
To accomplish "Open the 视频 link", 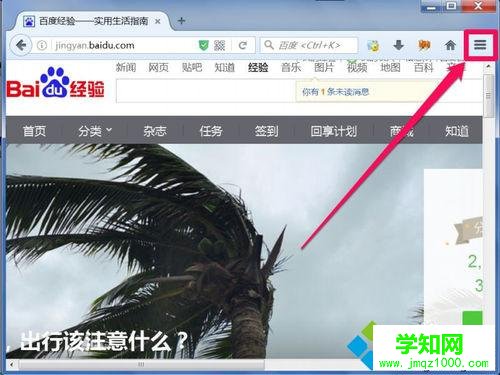I will 357,67.
